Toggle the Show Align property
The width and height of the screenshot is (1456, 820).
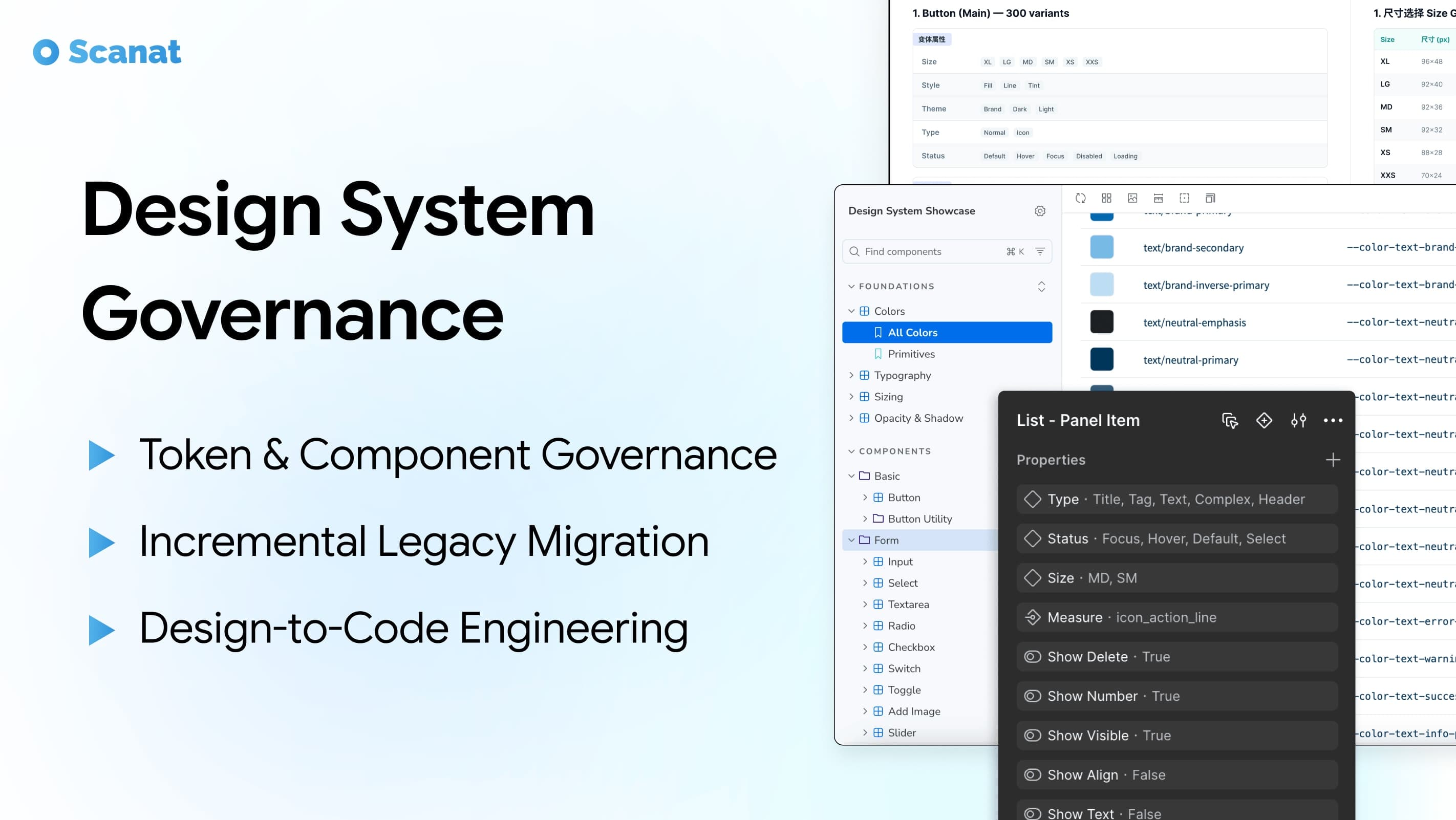pyautogui.click(x=1032, y=775)
